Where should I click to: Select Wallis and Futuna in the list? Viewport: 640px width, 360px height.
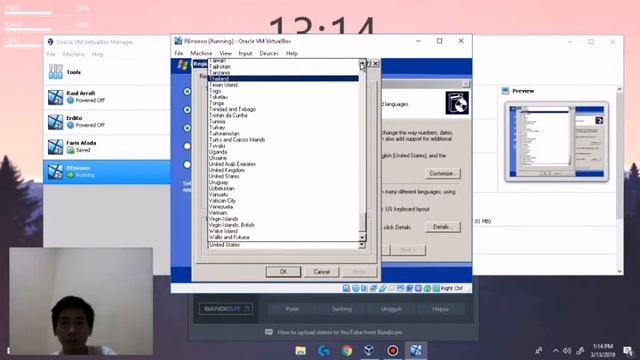click(x=283, y=237)
